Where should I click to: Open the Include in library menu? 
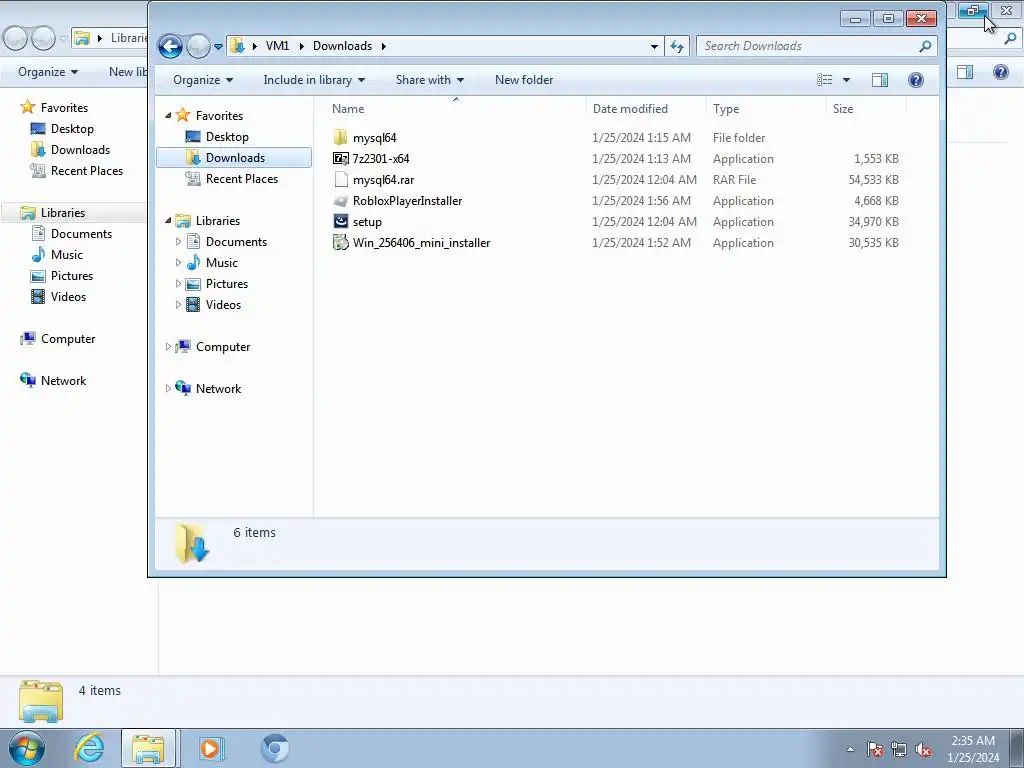(x=314, y=80)
